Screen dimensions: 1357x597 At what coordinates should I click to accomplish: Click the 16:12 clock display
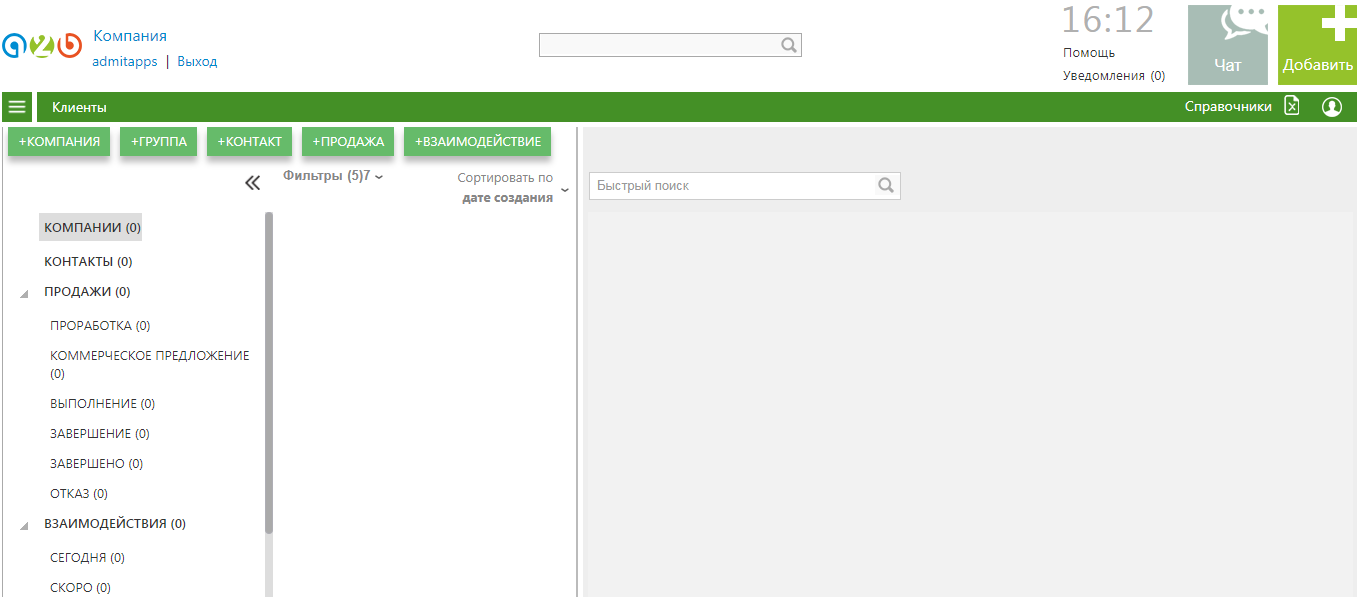pos(1107,20)
